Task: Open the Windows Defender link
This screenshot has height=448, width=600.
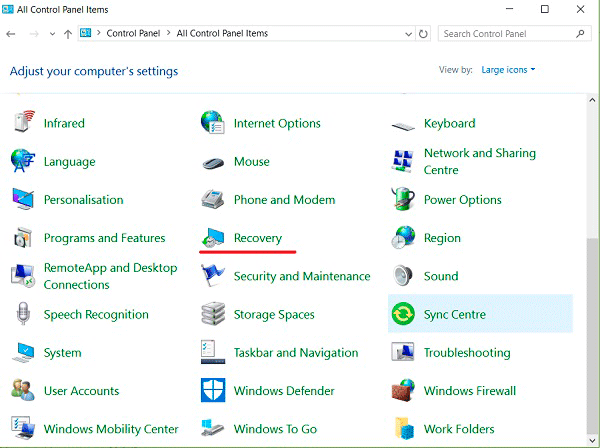Action: click(x=284, y=391)
